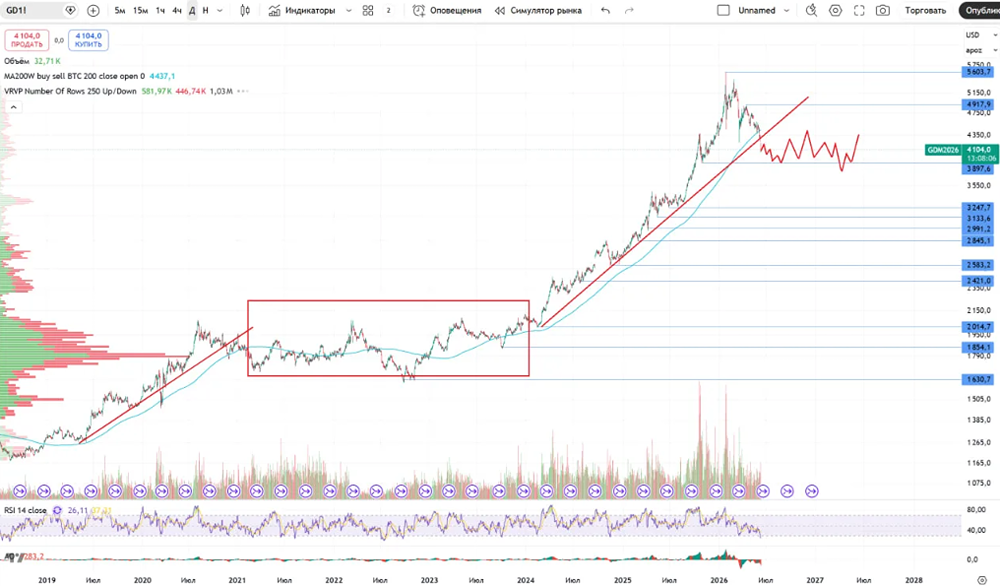1000x586 pixels.
Task: Open the Индикаторы indicators dialog
Action: (x=302, y=10)
